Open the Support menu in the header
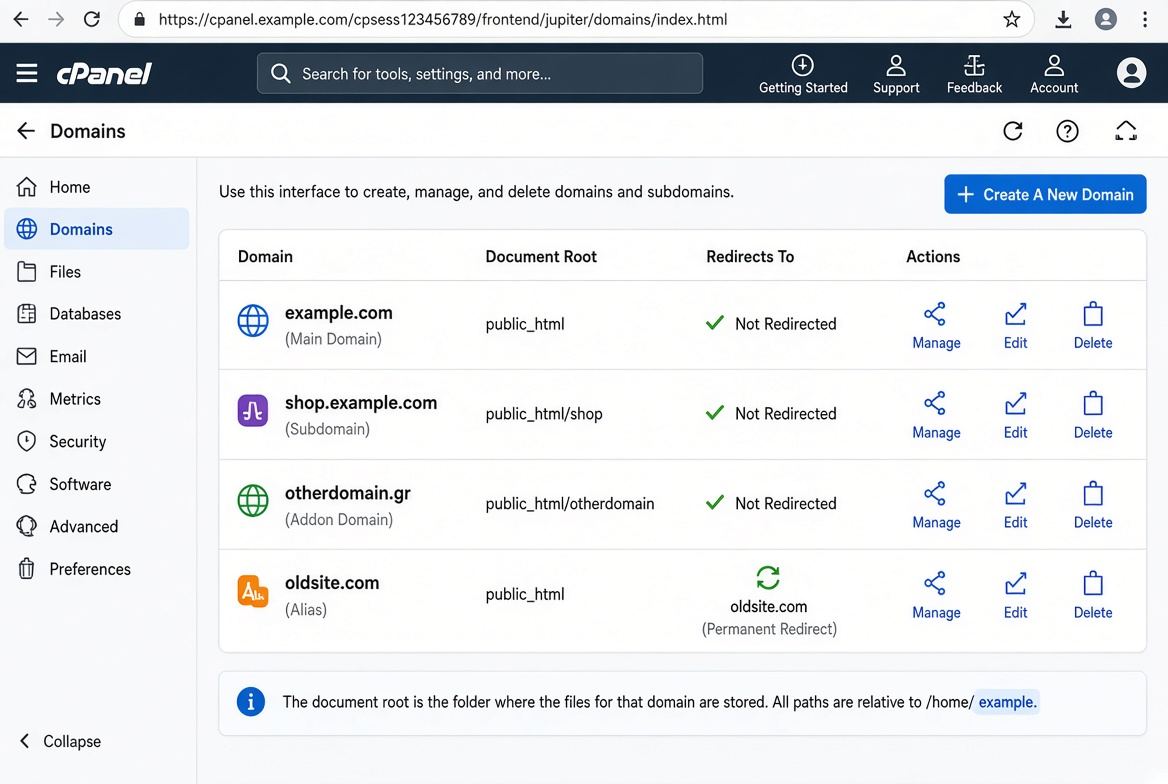Viewport: 1168px width, 784px height. tap(896, 75)
